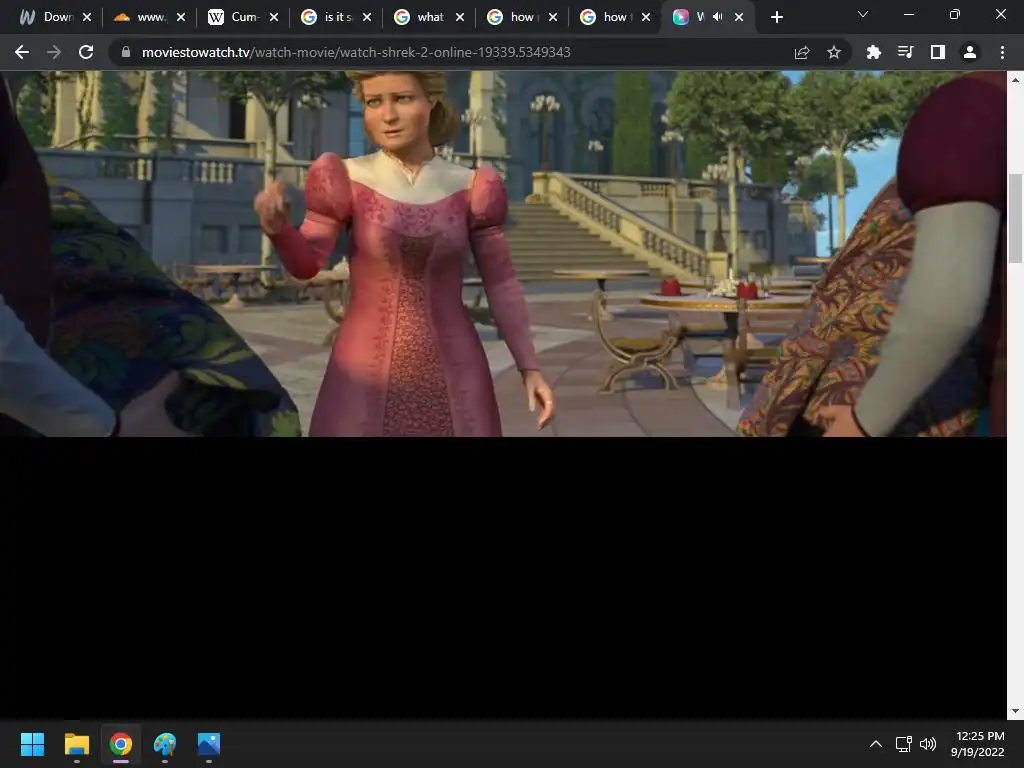Screen dimensions: 1024x768
Task: Close the 'what' tab
Action: pyautogui.click(x=460, y=18)
